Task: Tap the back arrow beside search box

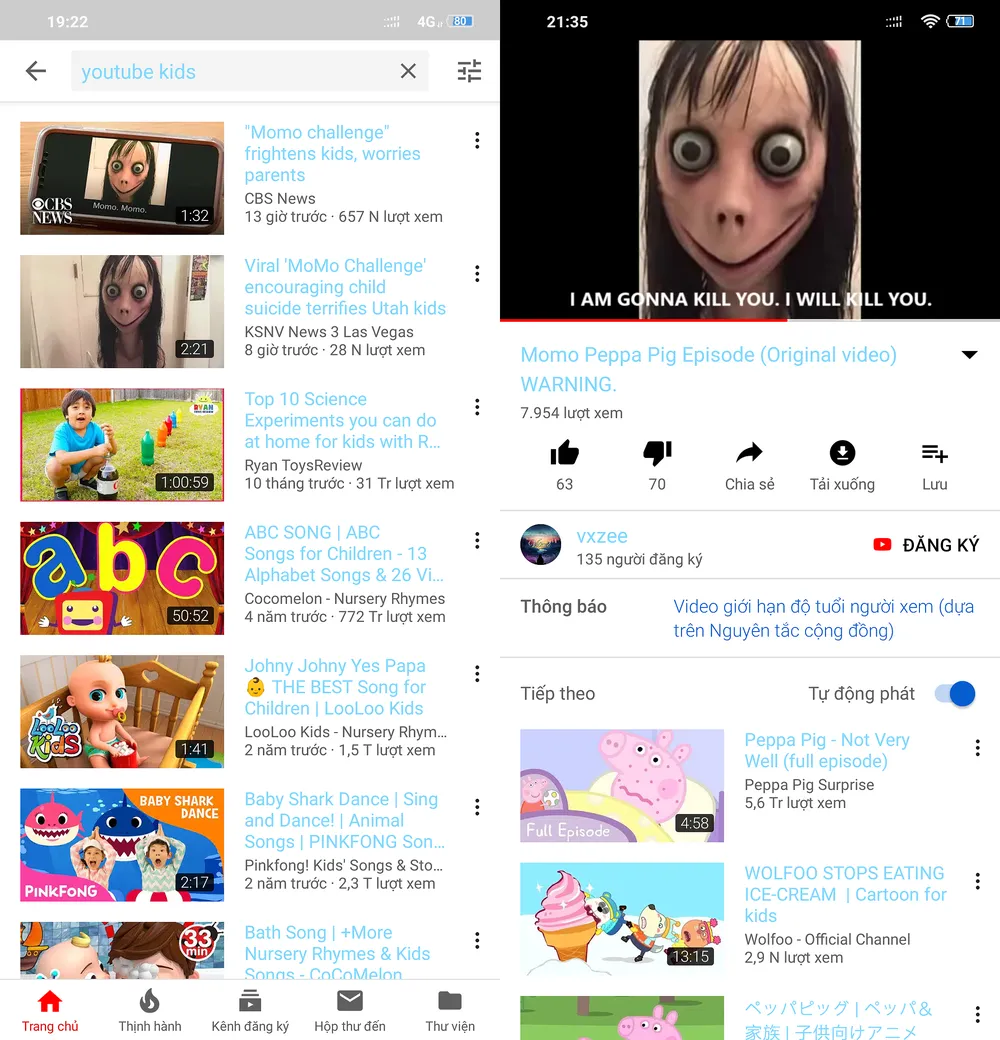Action: [36, 70]
